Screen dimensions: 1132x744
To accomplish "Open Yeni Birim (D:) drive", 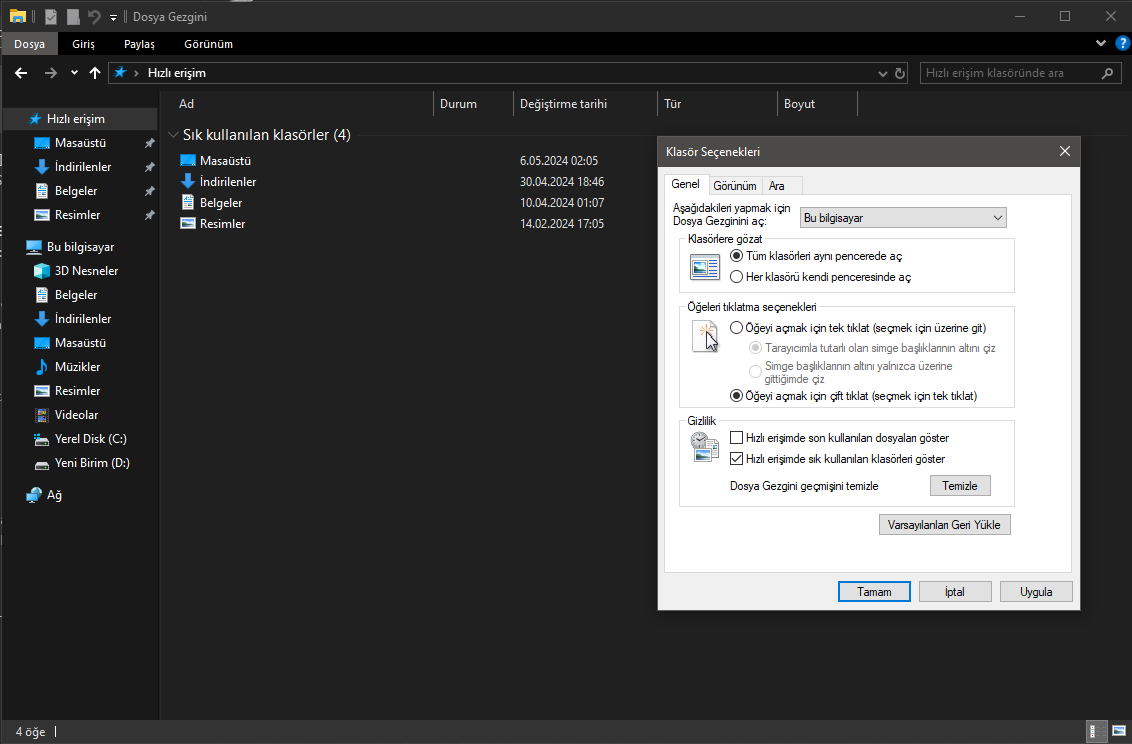I will [92, 463].
